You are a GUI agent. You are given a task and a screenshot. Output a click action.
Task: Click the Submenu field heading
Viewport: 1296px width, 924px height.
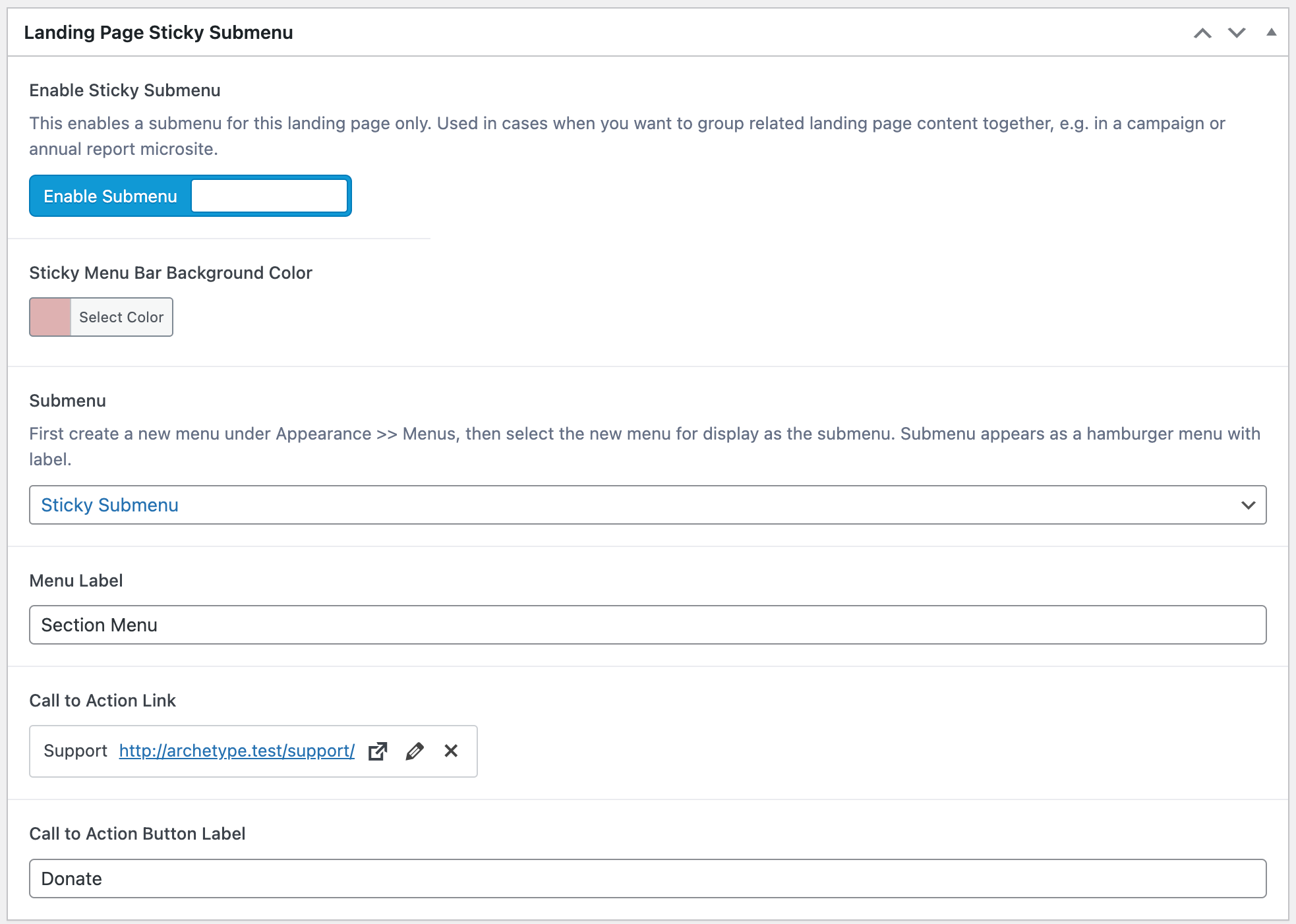point(68,401)
